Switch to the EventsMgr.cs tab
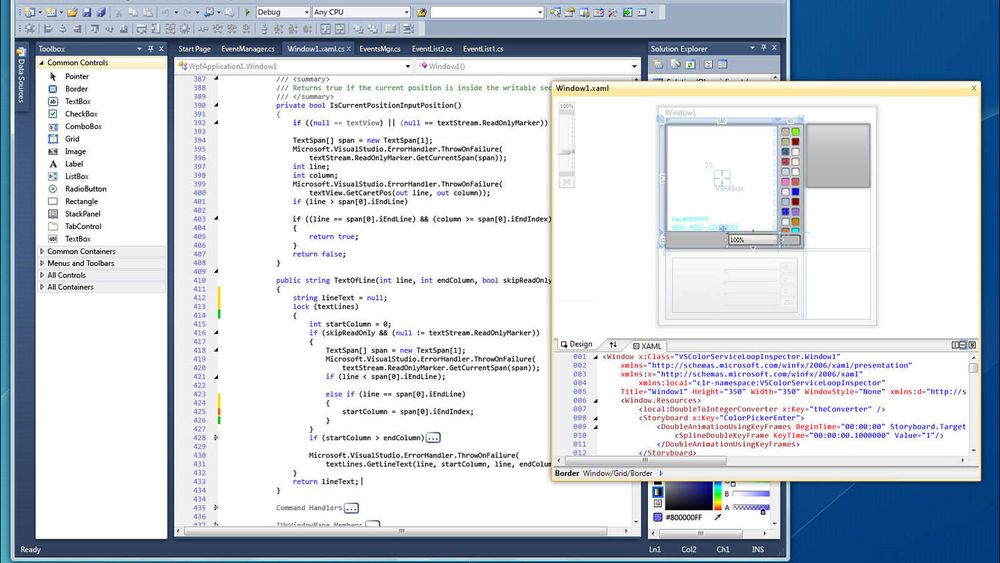 point(379,48)
